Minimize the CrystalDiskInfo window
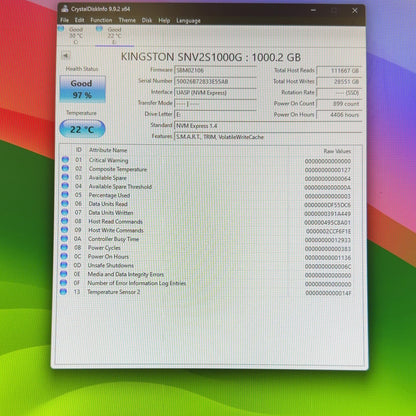The height and width of the screenshot is (416, 416). coord(313,10)
